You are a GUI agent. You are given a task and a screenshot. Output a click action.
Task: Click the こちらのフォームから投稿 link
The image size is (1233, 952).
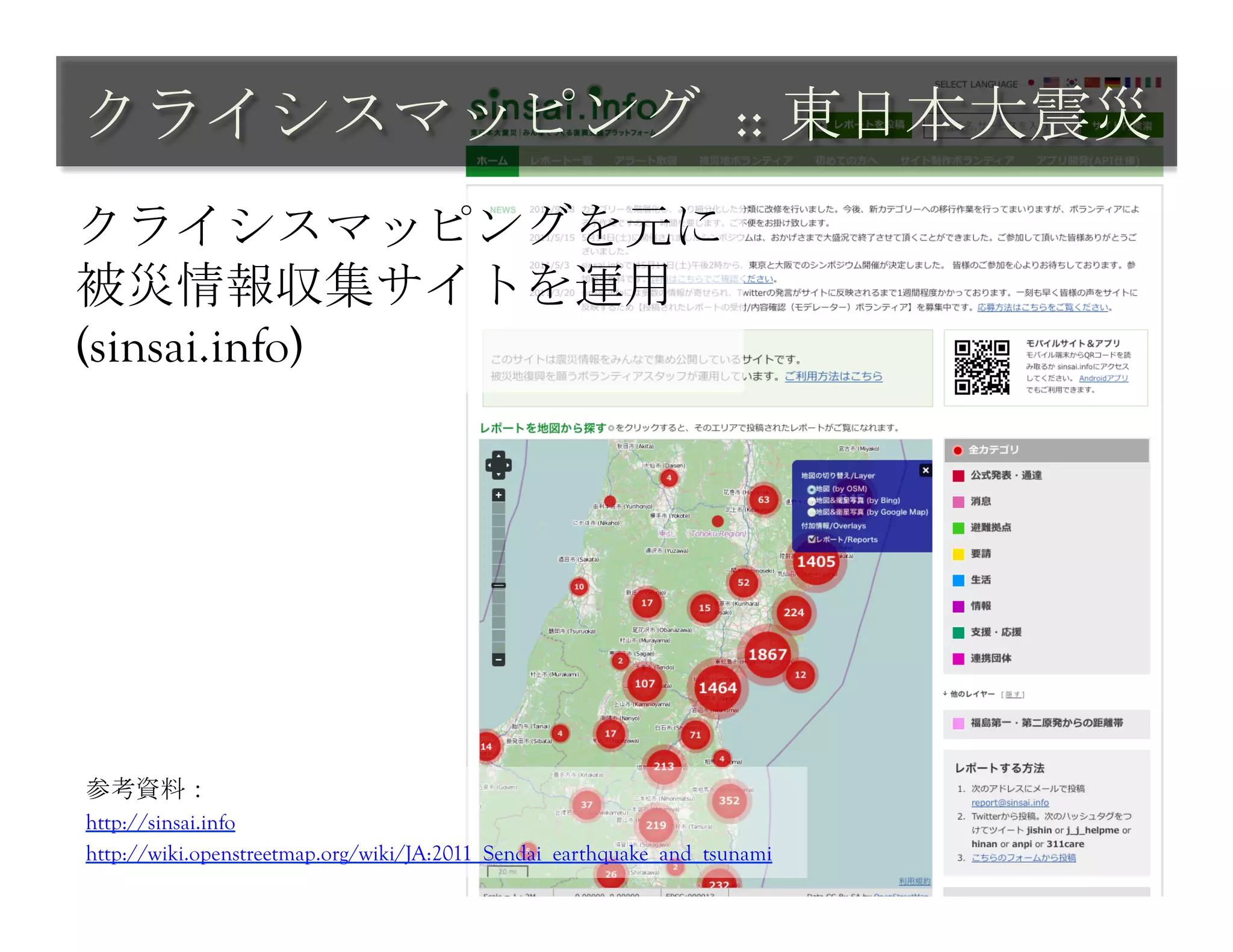pyautogui.click(x=1023, y=858)
